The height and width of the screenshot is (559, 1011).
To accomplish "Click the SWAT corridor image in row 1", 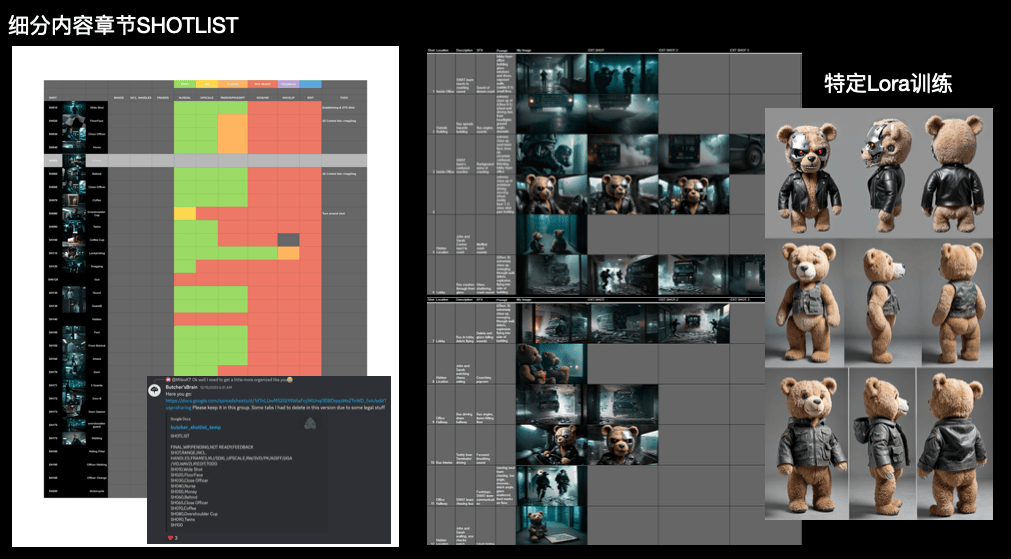I will tap(549, 73).
